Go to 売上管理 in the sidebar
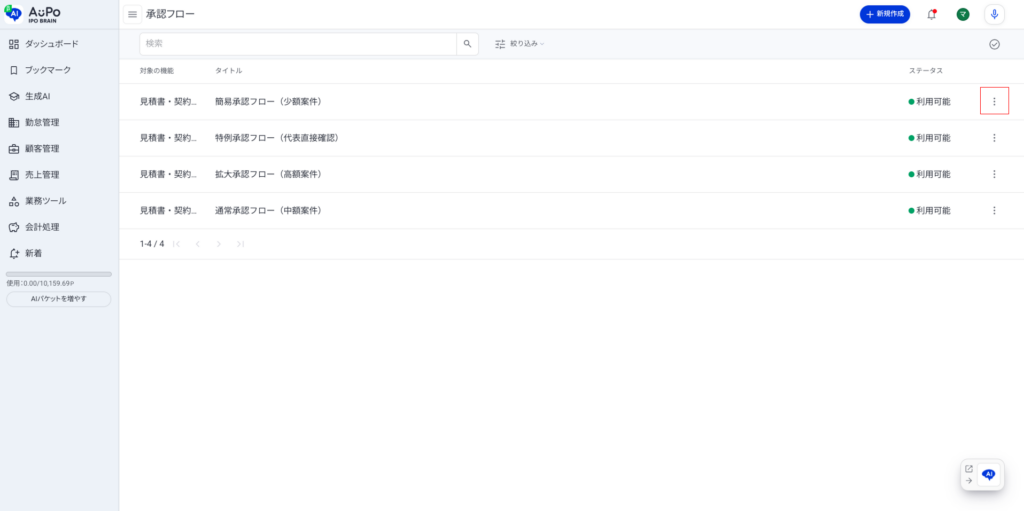The image size is (1024, 511). tap(42, 175)
